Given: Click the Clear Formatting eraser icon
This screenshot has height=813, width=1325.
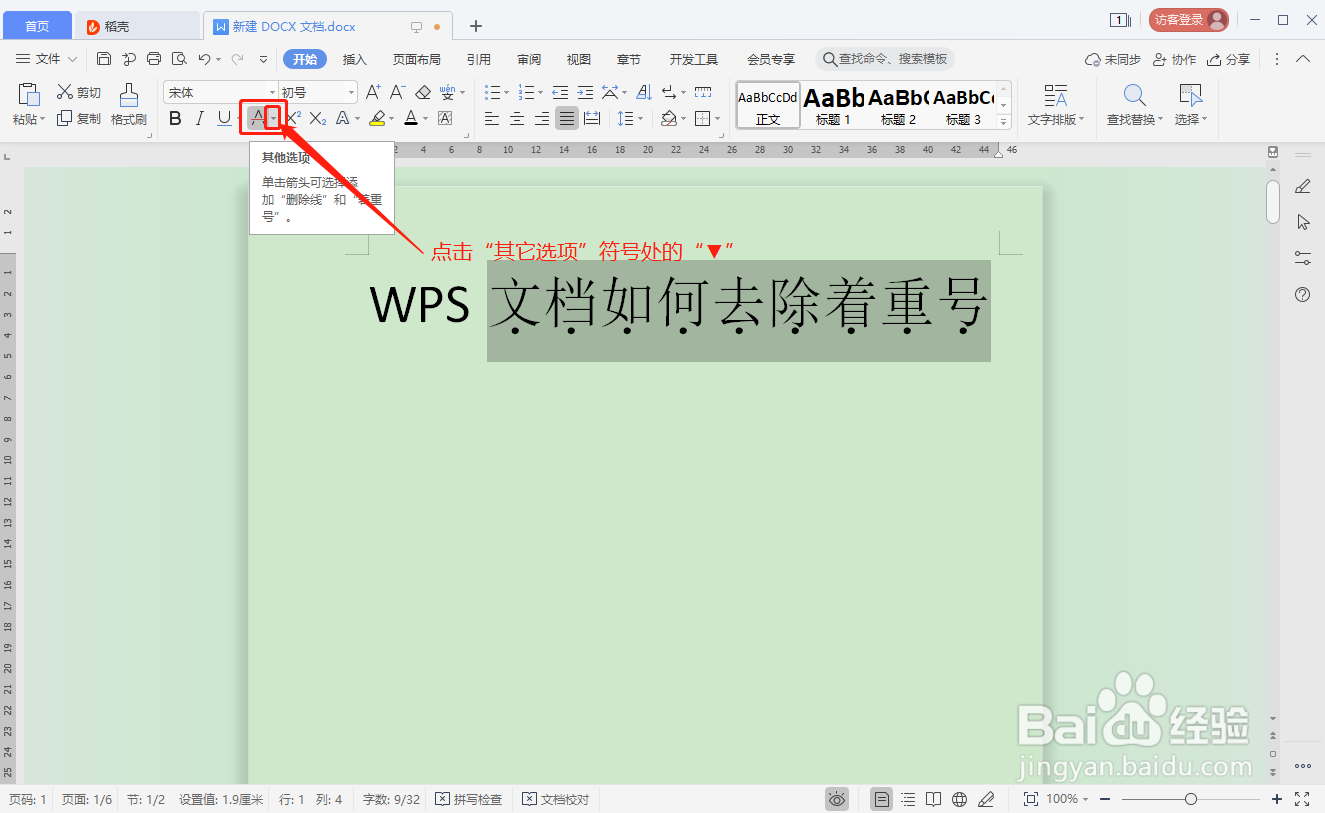Looking at the screenshot, I should click(x=423, y=92).
